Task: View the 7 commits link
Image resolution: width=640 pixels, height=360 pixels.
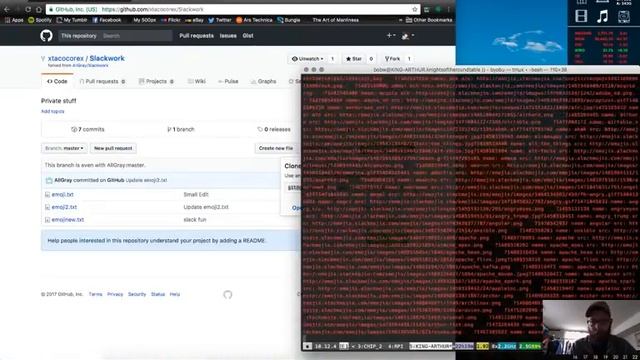Action: [x=88, y=129]
